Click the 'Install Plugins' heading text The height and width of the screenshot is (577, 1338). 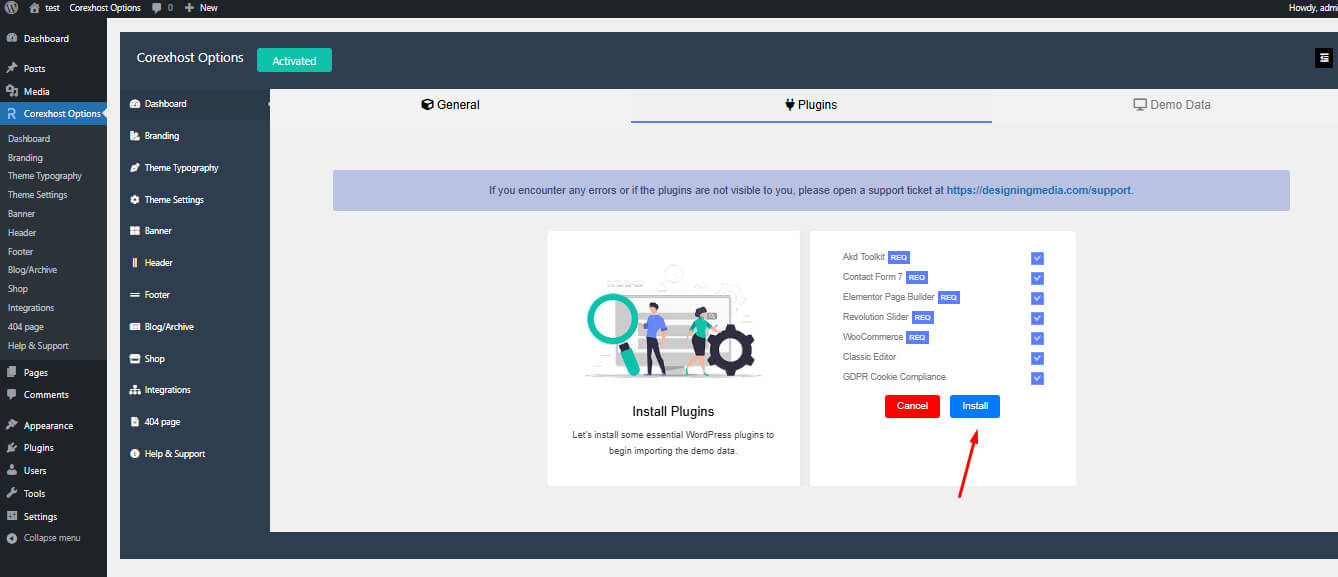coord(673,411)
